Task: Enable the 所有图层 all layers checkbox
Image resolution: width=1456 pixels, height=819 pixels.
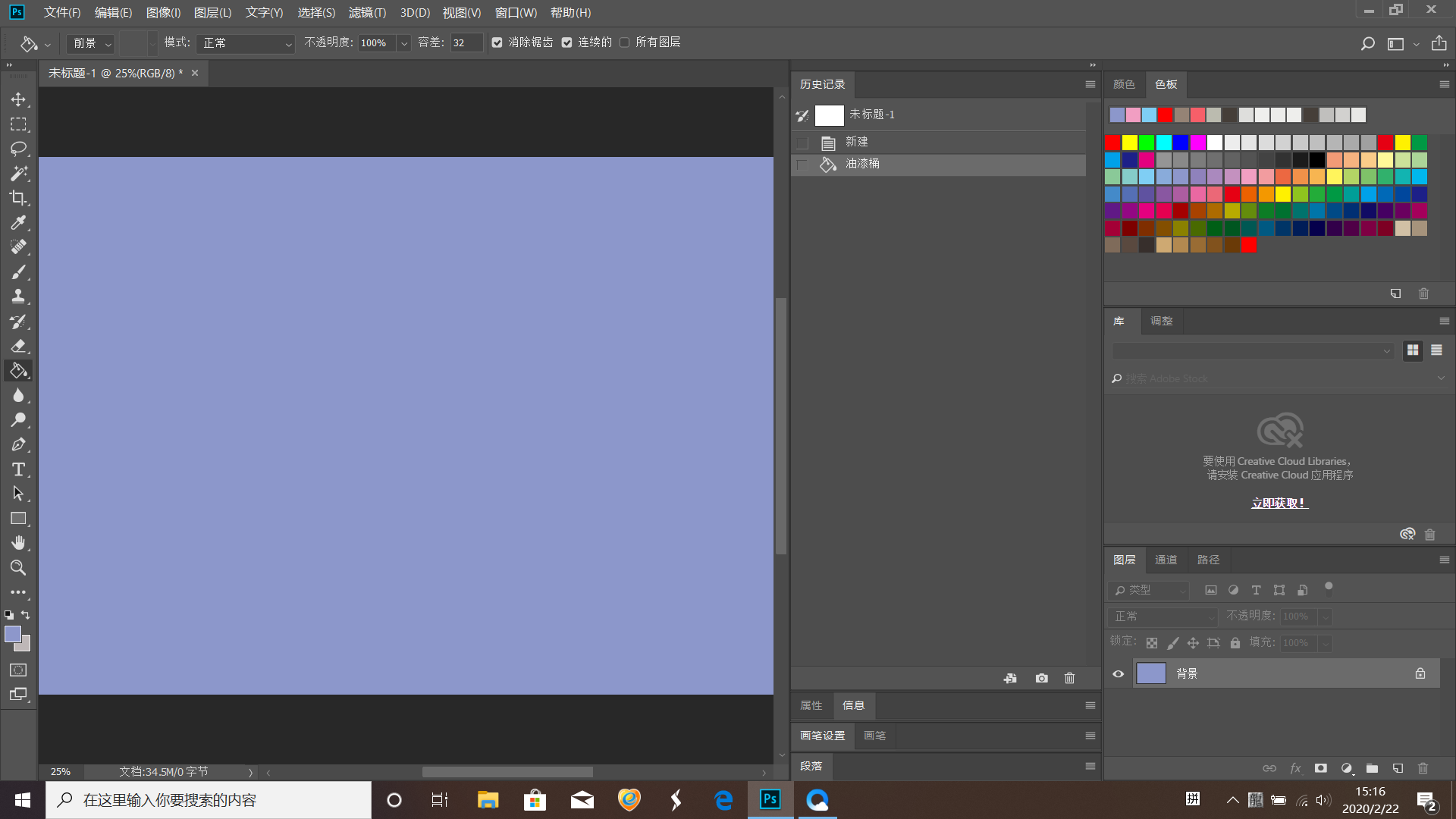Action: (x=624, y=42)
